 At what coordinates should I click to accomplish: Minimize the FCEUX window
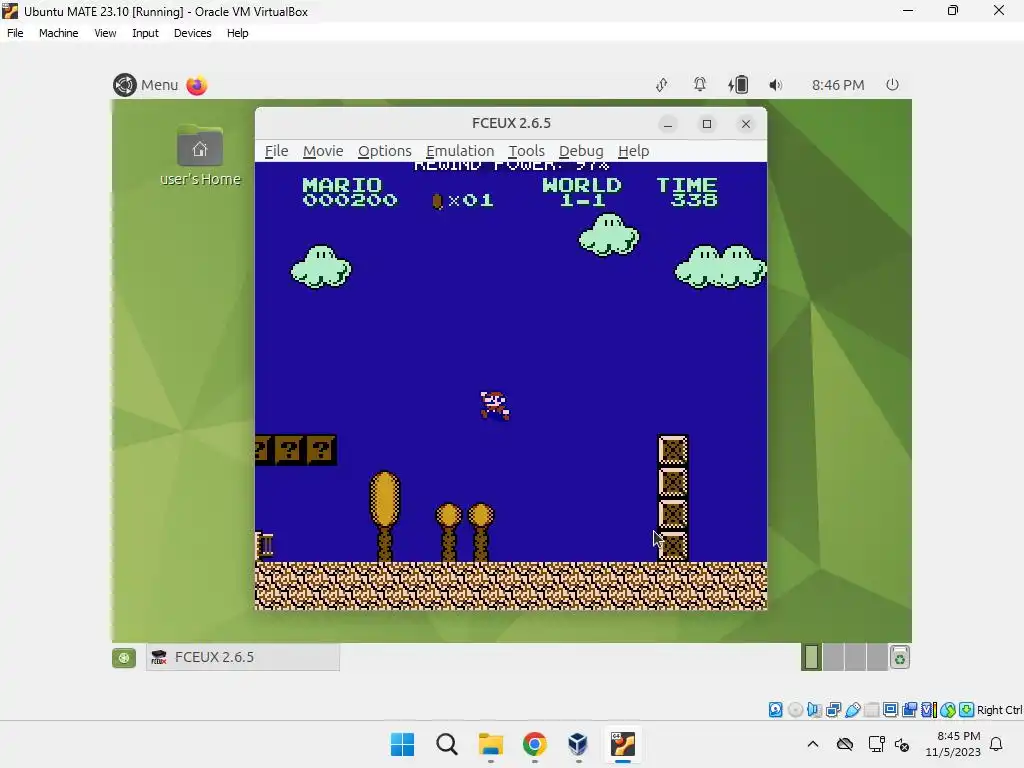[667, 124]
